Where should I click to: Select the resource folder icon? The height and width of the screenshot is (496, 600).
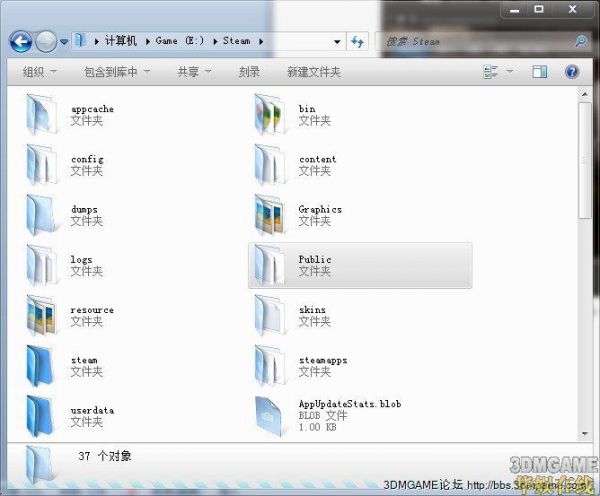(x=41, y=315)
